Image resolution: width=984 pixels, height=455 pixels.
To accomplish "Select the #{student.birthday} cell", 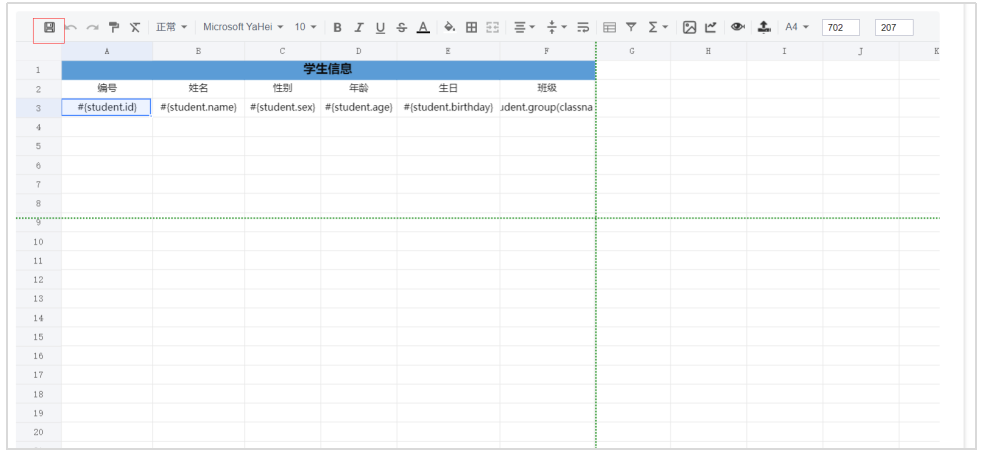I will tap(448, 107).
